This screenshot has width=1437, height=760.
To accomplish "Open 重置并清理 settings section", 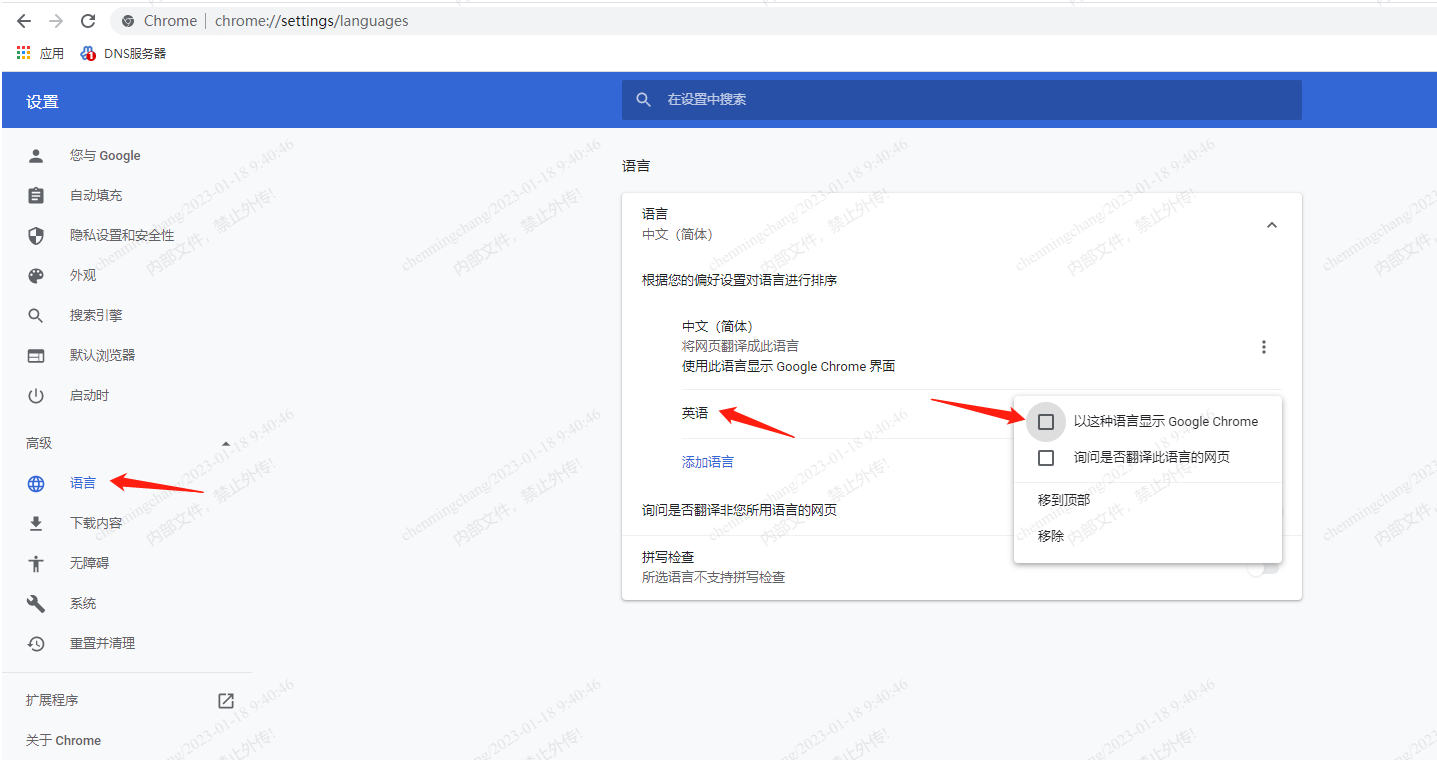I will coord(102,643).
